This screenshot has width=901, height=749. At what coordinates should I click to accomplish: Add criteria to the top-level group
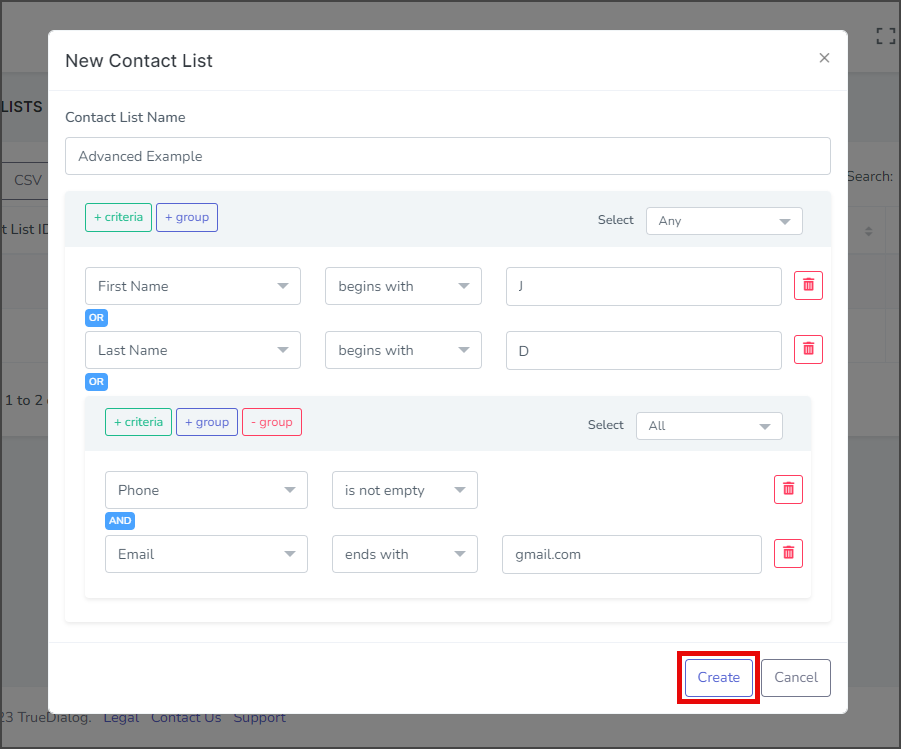[x=118, y=217]
